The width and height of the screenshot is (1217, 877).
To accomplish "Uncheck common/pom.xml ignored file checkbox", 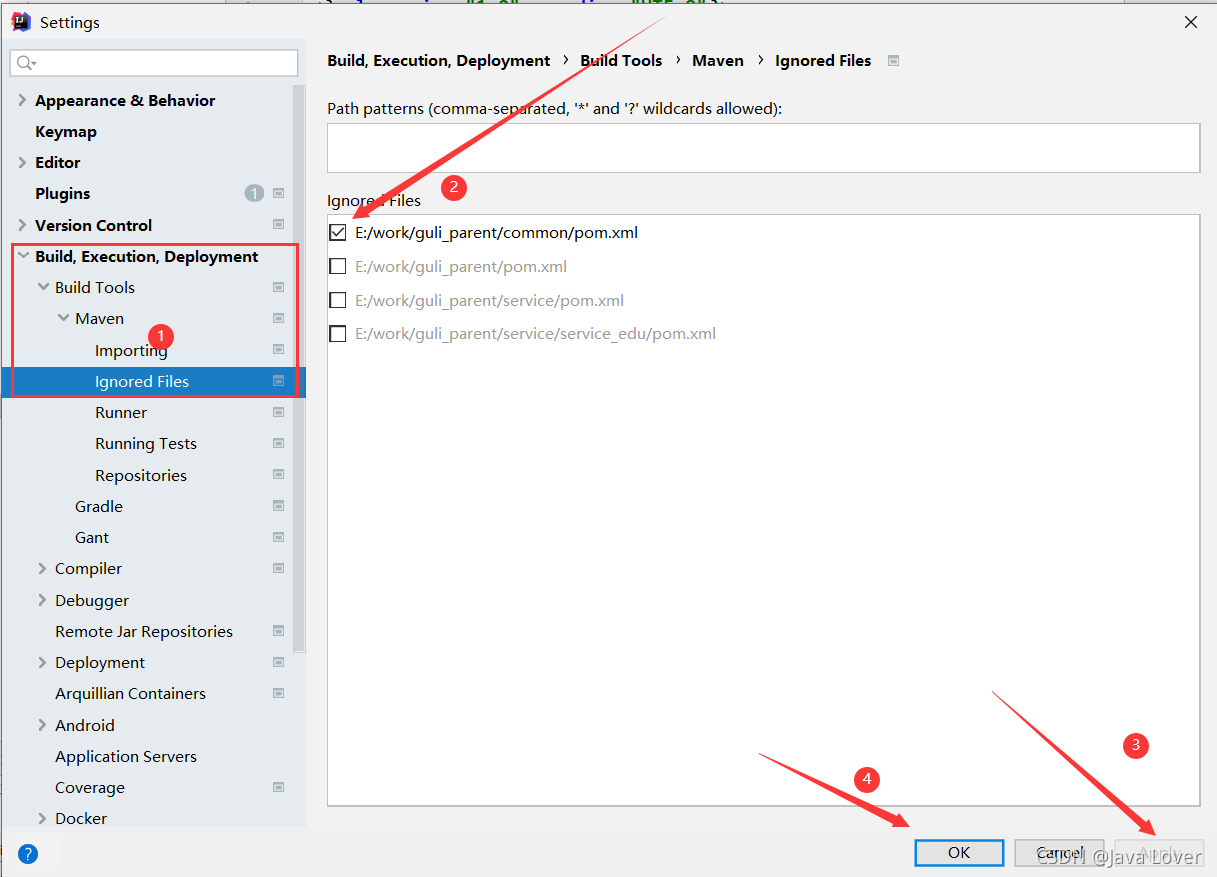I will tap(338, 233).
